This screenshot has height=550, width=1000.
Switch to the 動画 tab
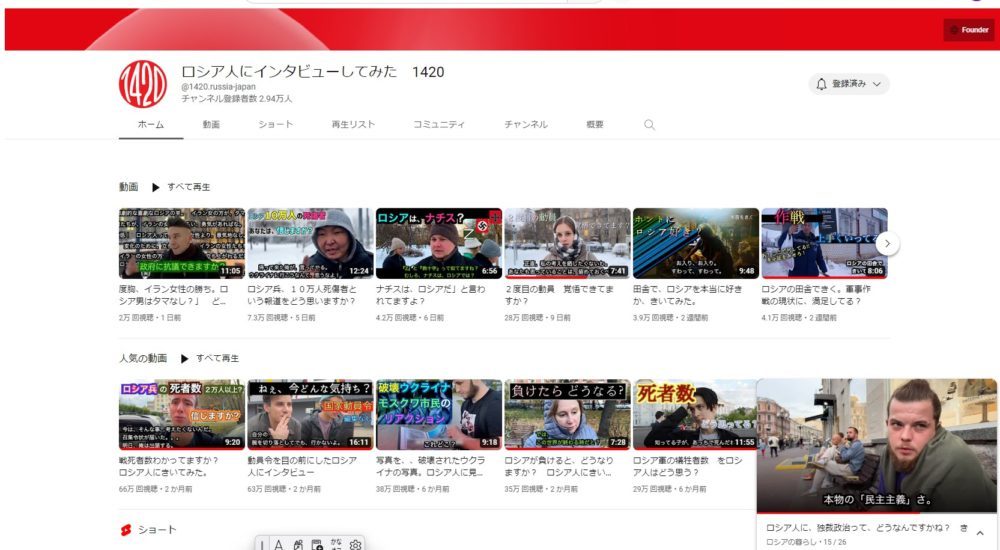(211, 124)
